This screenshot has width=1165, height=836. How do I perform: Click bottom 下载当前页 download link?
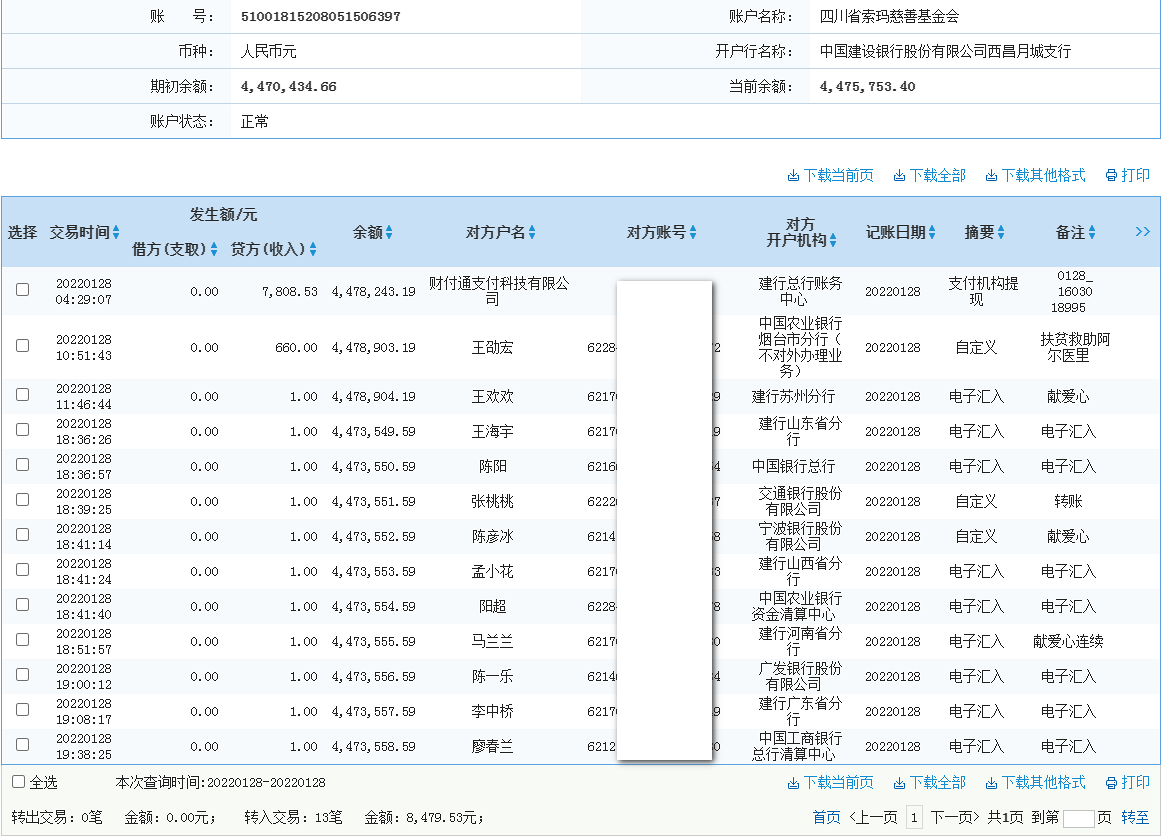(831, 782)
